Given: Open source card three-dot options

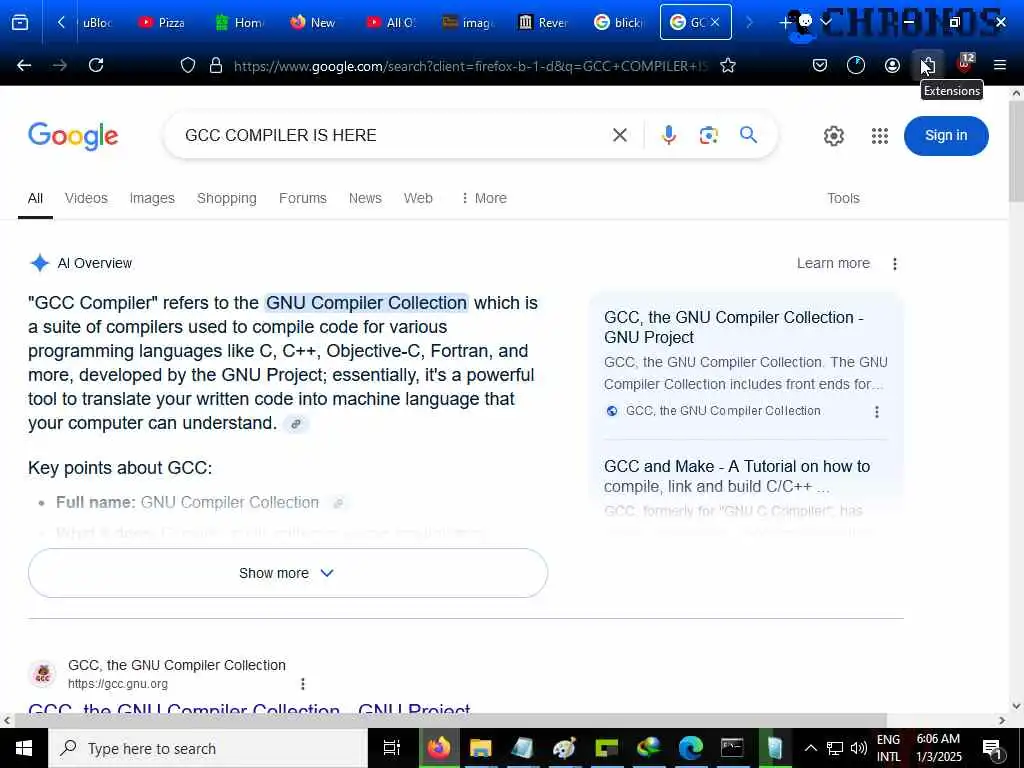Looking at the screenshot, I should (876, 412).
